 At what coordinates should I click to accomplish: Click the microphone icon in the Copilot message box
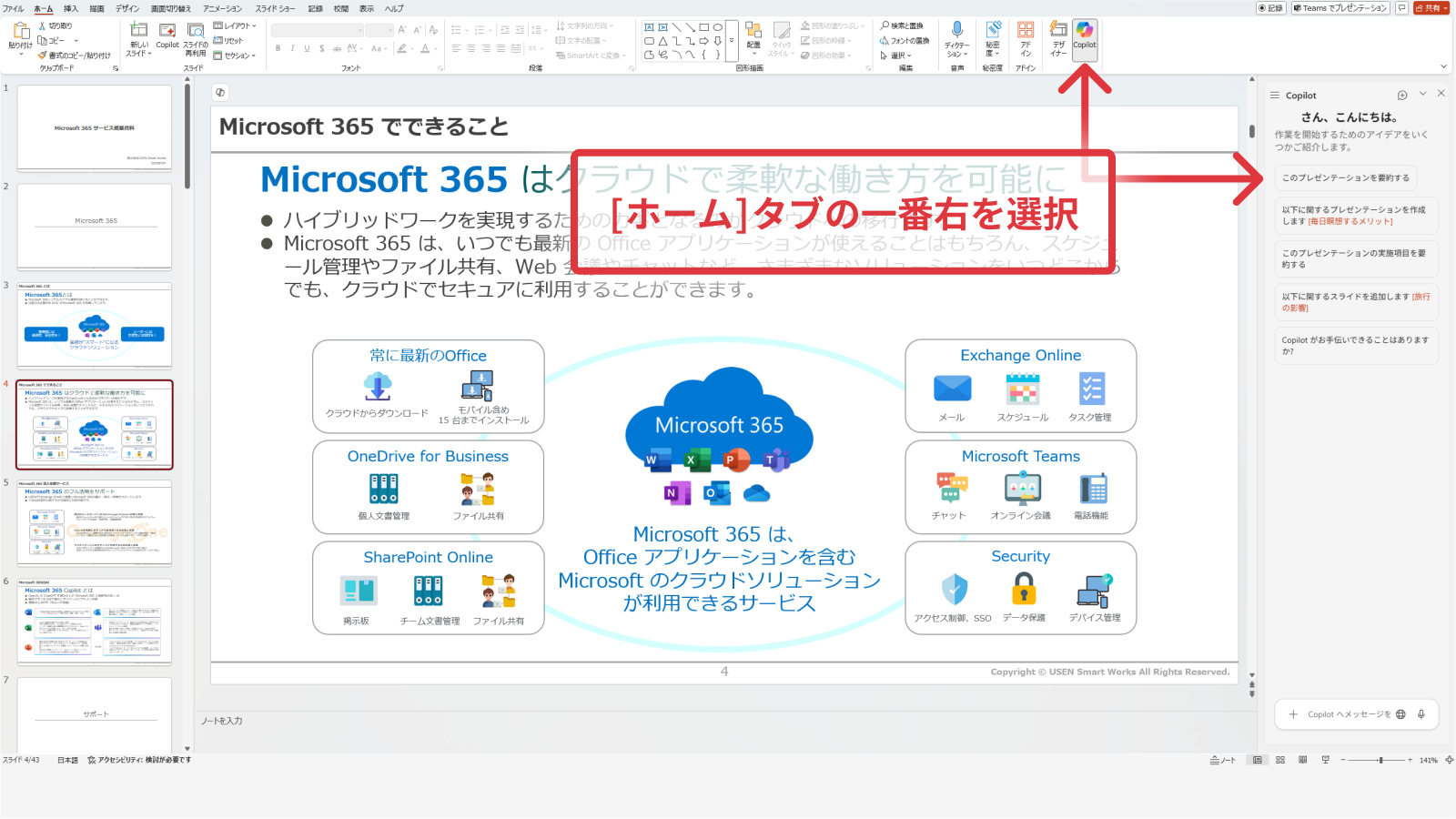pos(1421,714)
